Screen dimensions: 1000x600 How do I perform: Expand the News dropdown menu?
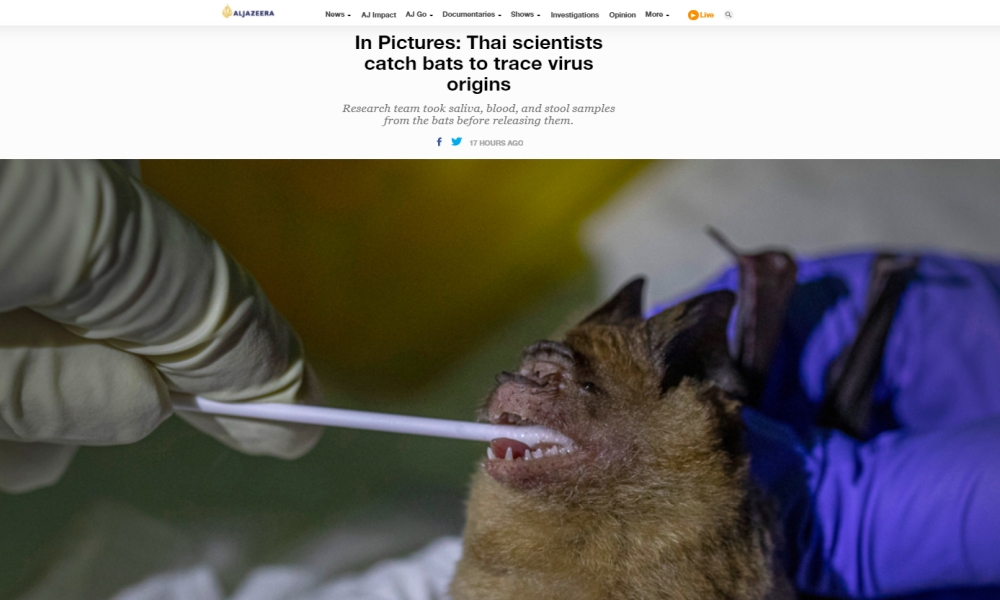pos(337,15)
